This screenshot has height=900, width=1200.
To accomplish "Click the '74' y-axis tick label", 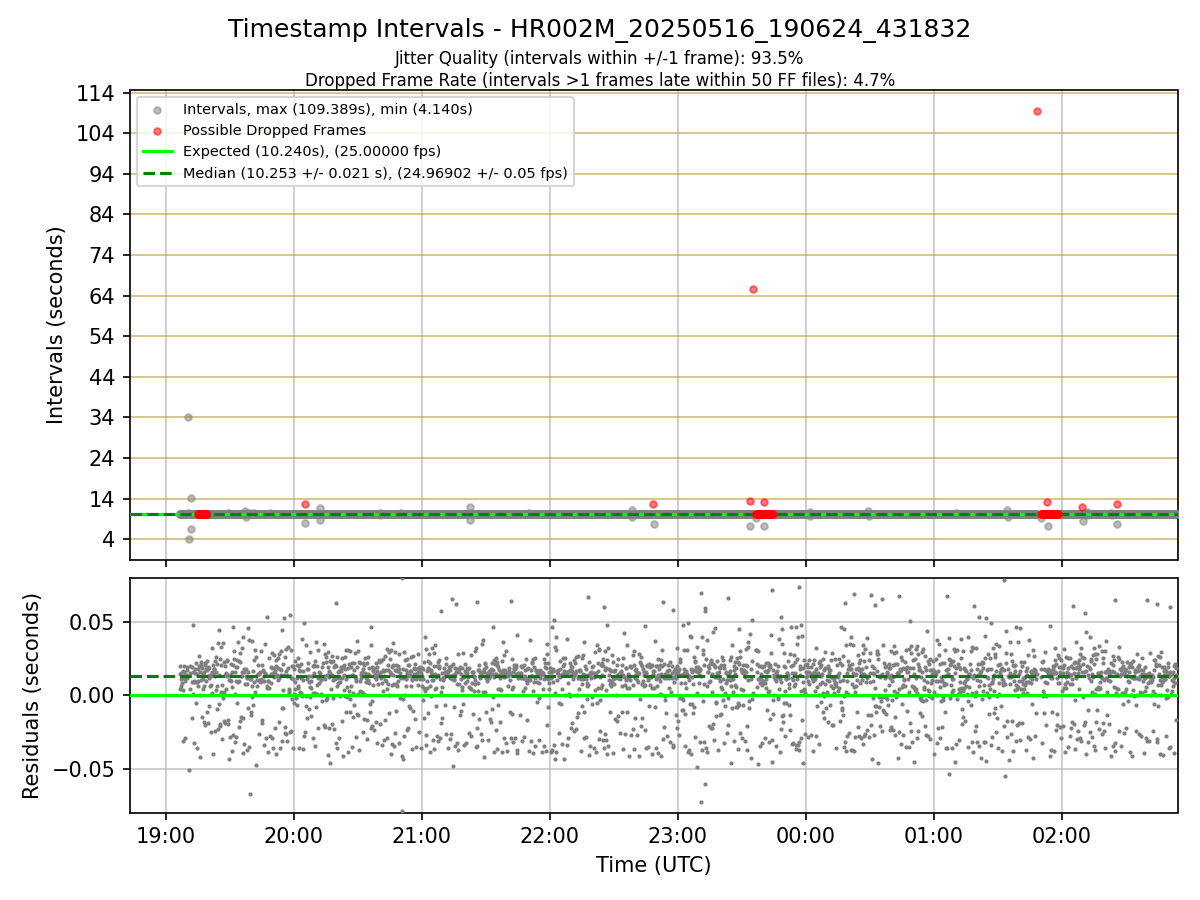I will click(x=101, y=255).
